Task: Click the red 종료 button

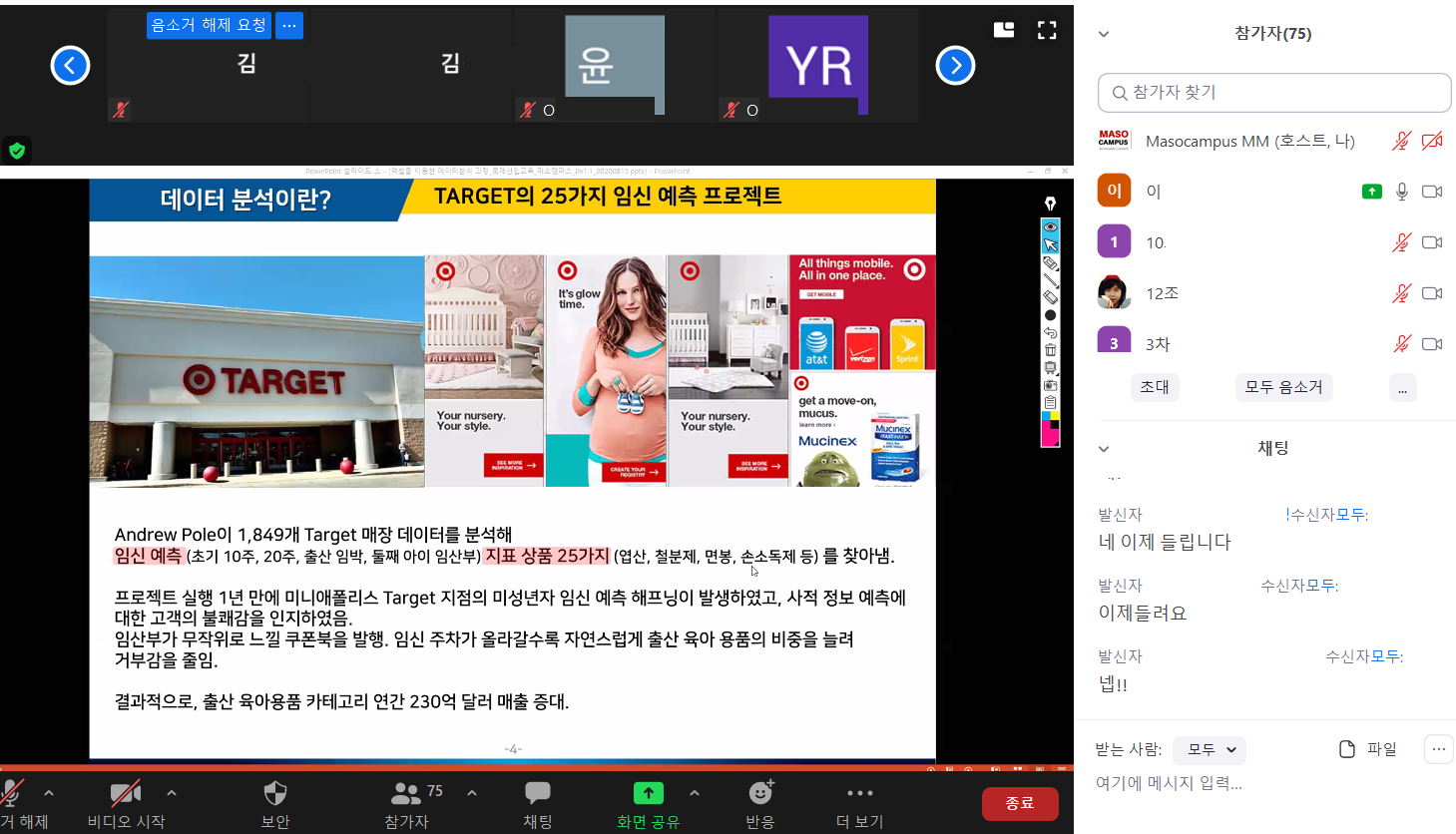Action: click(1019, 803)
